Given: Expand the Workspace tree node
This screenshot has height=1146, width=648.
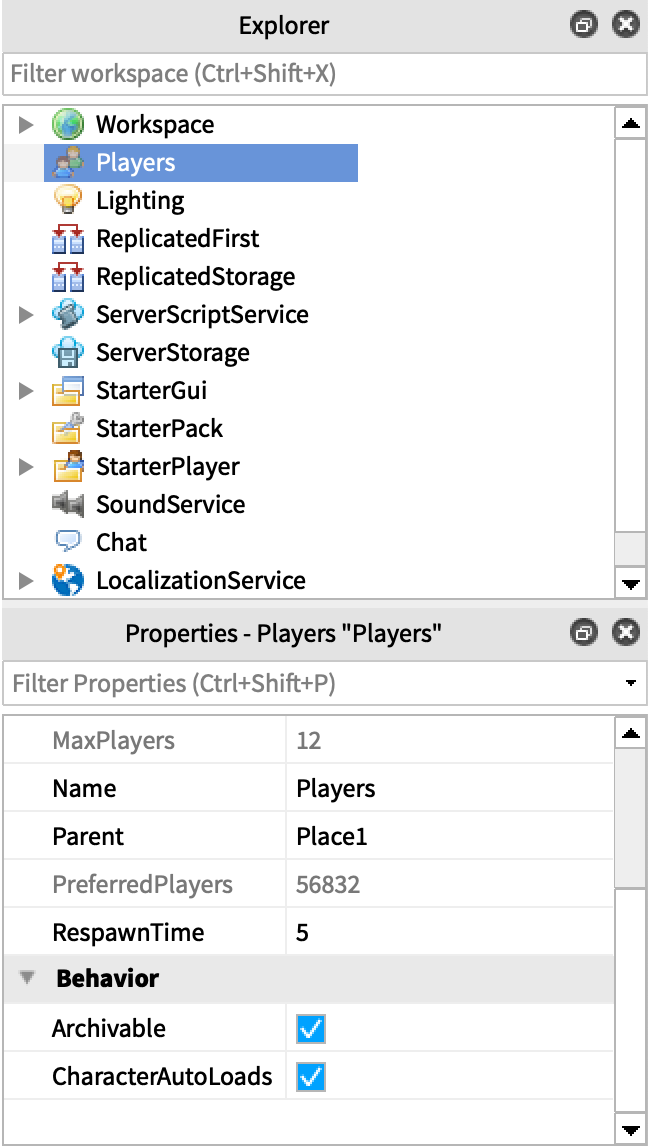Looking at the screenshot, I should 27,125.
